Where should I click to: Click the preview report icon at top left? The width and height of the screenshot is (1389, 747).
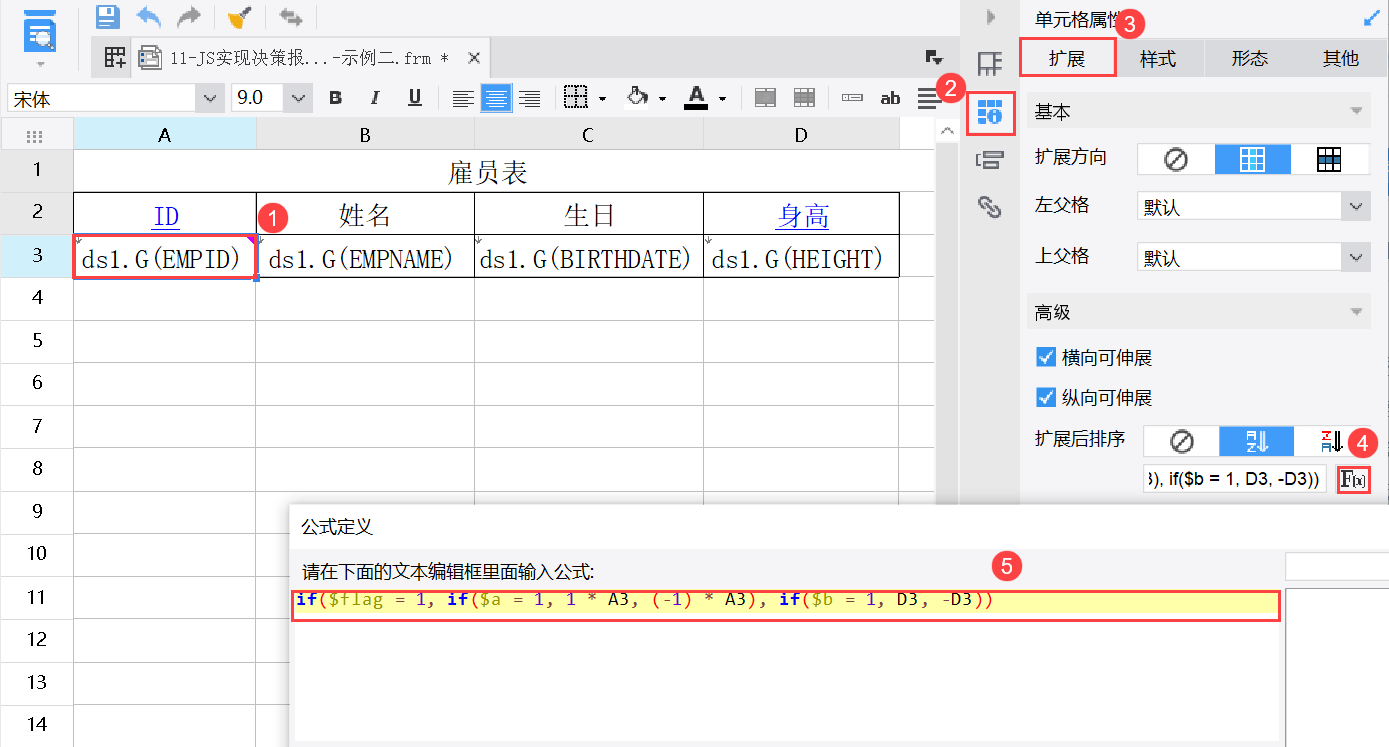(x=40, y=30)
